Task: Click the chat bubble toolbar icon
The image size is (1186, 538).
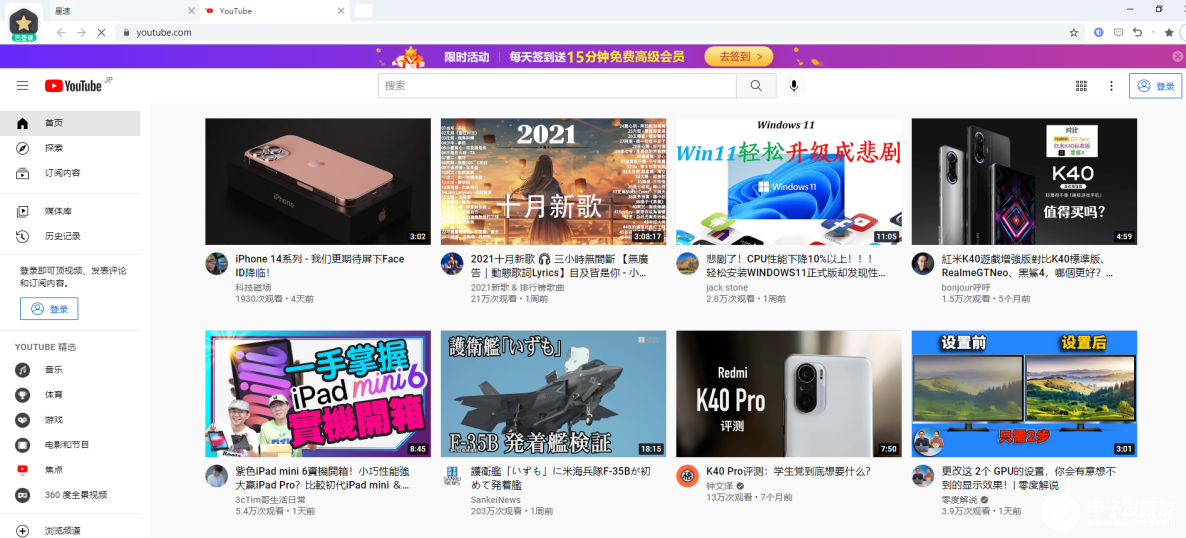Action: (1119, 33)
